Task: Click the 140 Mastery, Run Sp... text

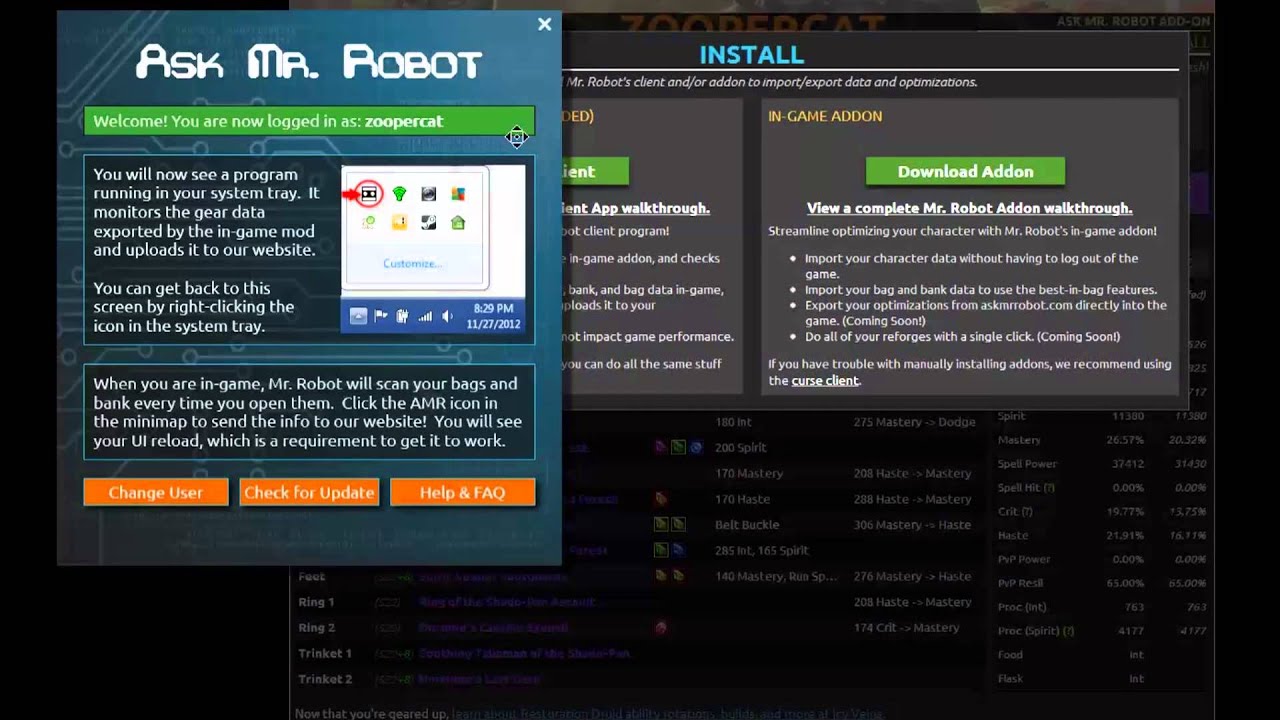Action: (x=777, y=576)
